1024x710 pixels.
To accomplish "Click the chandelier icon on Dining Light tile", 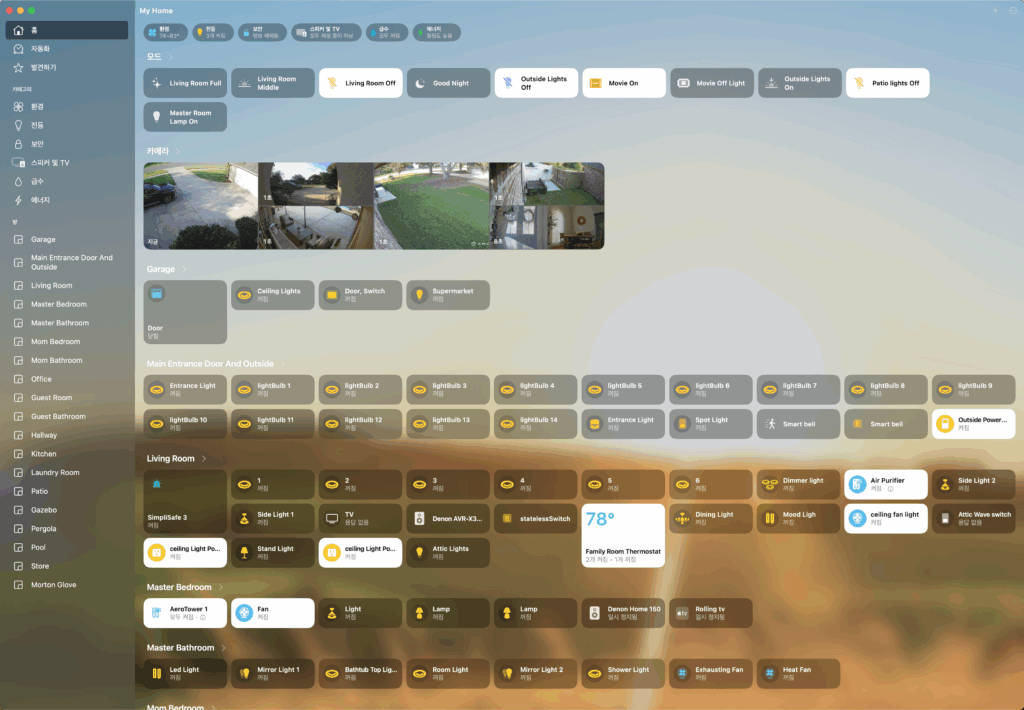I will [x=682, y=519].
